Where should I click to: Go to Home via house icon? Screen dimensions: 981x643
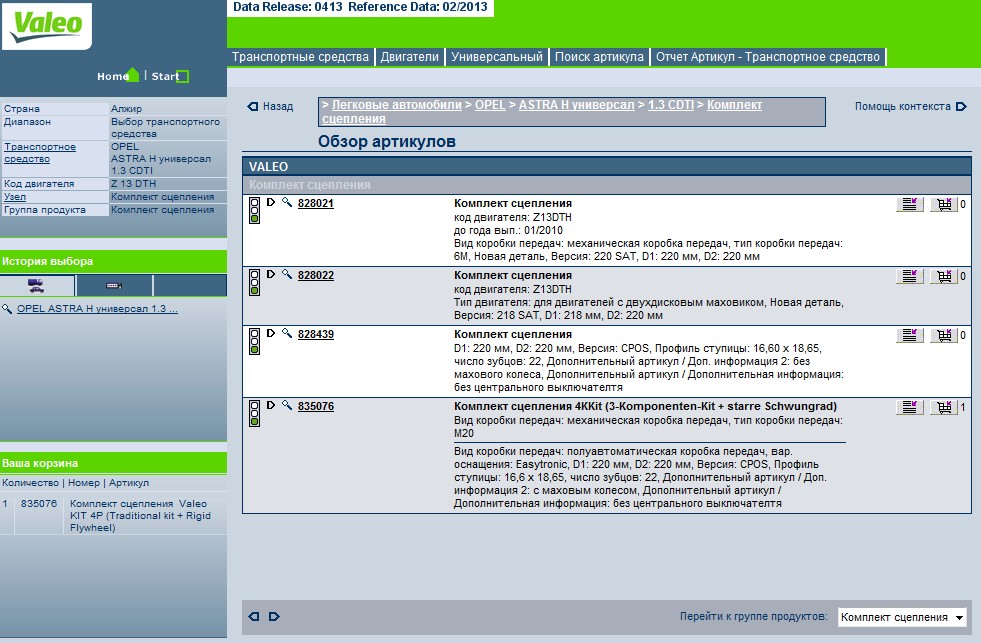tap(133, 75)
